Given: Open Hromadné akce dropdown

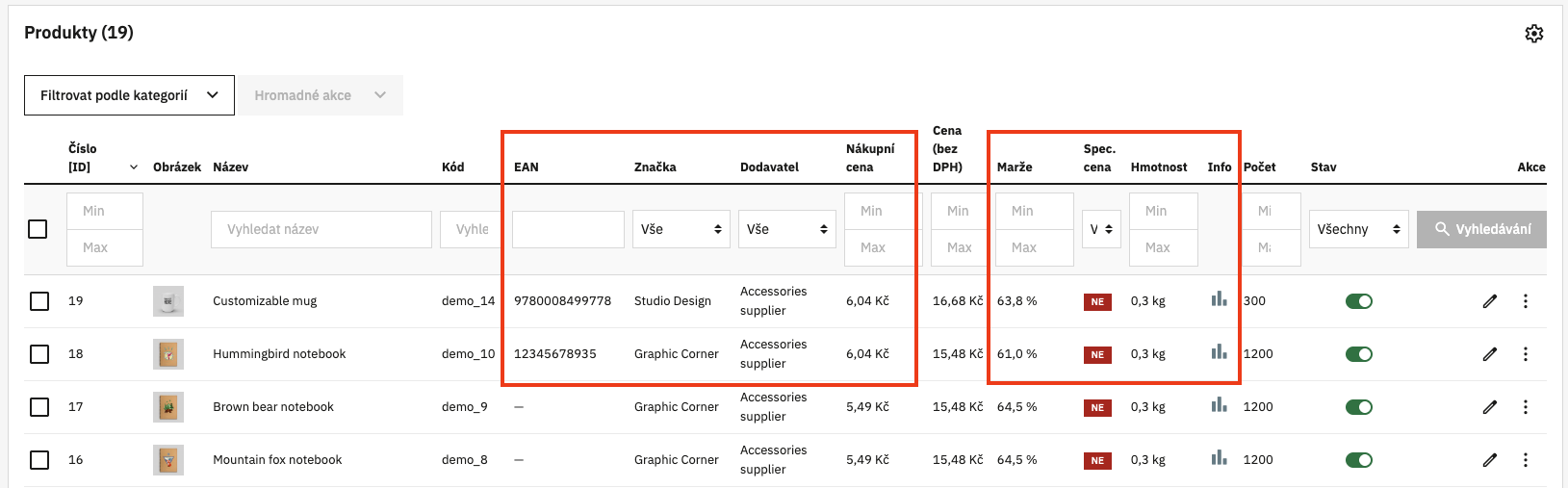Looking at the screenshot, I should click(321, 95).
